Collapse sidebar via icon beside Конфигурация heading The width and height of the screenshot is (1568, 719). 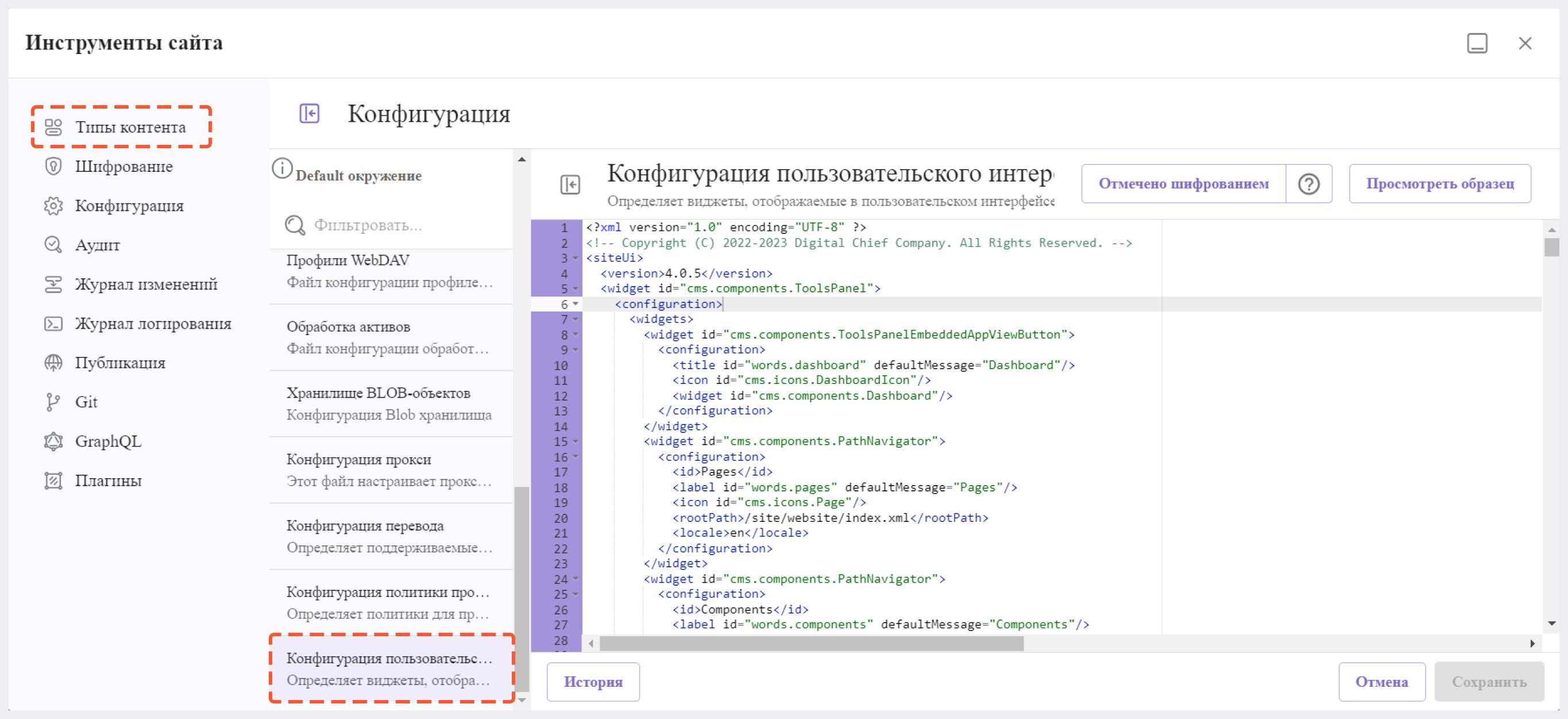click(309, 113)
